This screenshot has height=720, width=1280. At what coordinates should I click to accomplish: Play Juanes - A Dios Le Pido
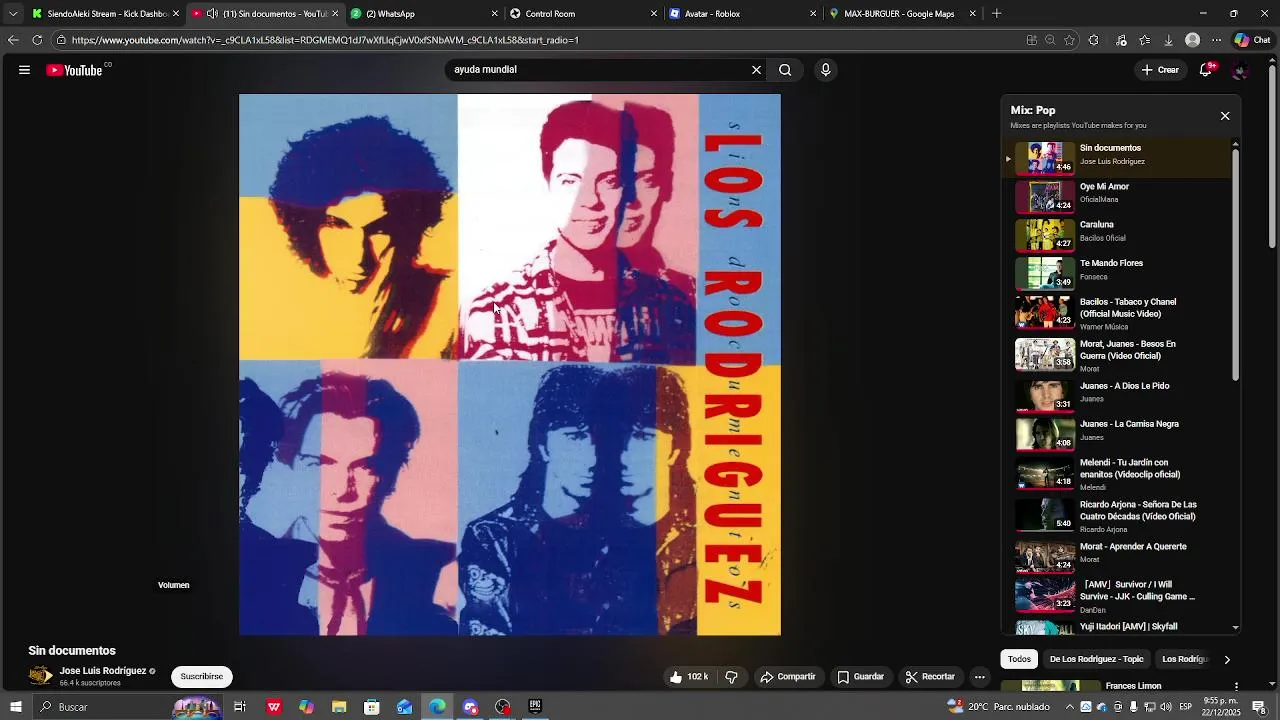click(1118, 395)
